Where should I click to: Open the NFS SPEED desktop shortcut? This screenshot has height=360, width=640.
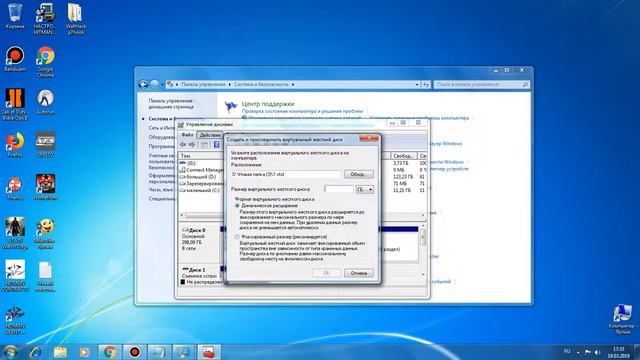click(45, 144)
